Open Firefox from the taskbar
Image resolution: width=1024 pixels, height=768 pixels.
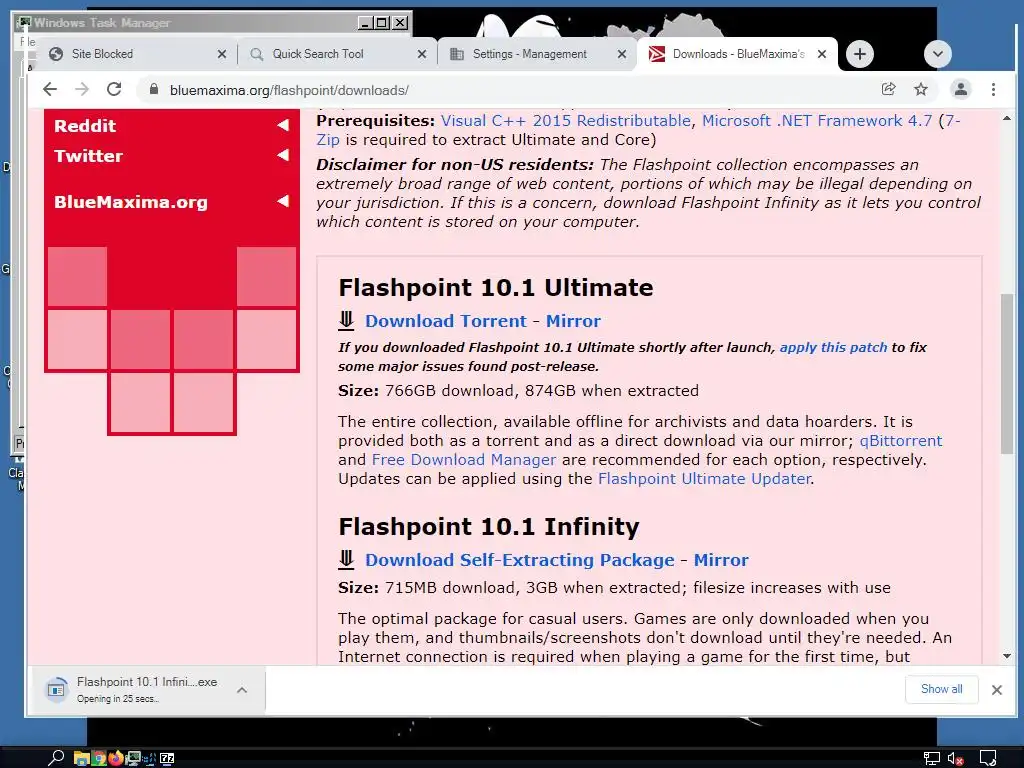116,758
